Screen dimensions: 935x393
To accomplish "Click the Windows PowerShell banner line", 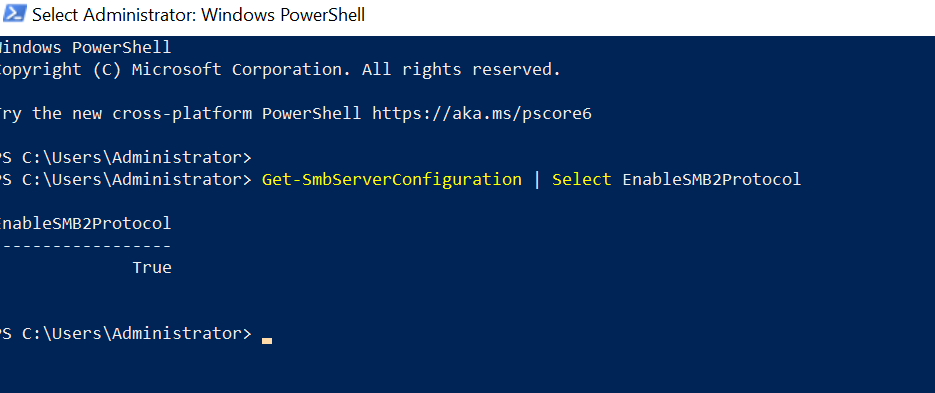I will 85,47.
